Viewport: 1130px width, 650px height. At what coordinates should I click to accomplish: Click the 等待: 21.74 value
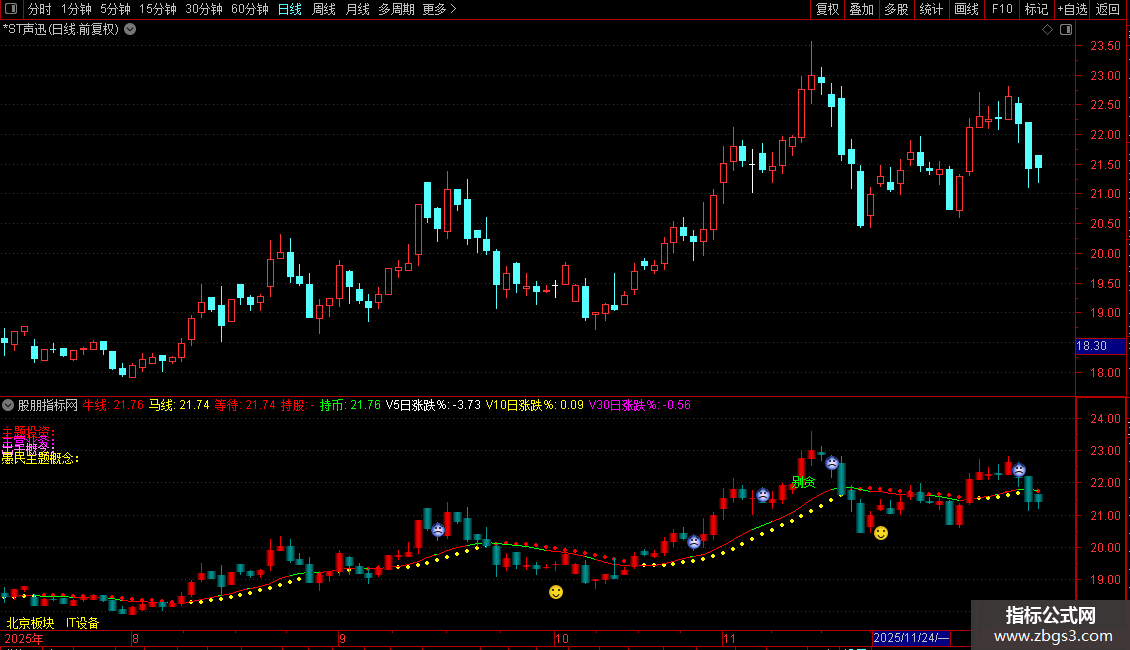(245, 405)
